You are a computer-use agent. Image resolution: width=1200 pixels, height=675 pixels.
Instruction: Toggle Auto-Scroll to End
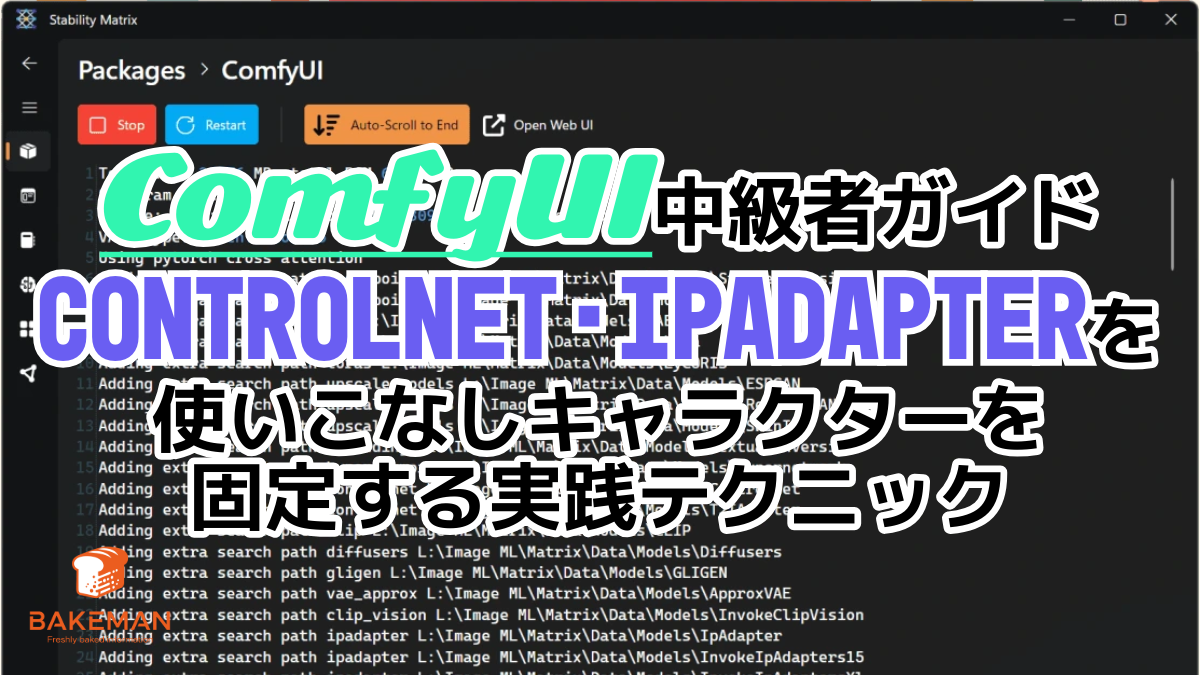click(386, 125)
